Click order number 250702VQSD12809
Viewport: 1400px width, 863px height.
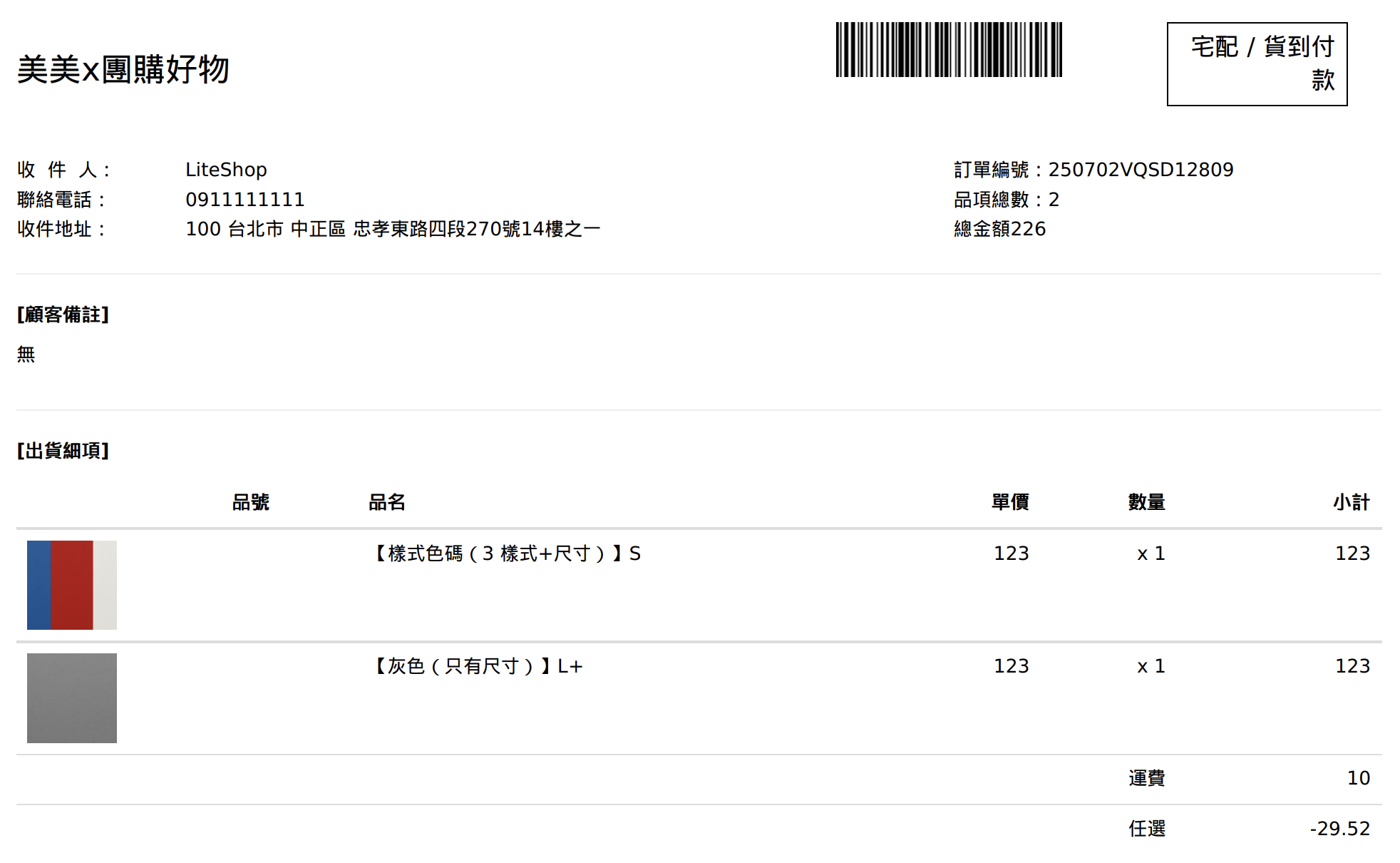(1141, 170)
